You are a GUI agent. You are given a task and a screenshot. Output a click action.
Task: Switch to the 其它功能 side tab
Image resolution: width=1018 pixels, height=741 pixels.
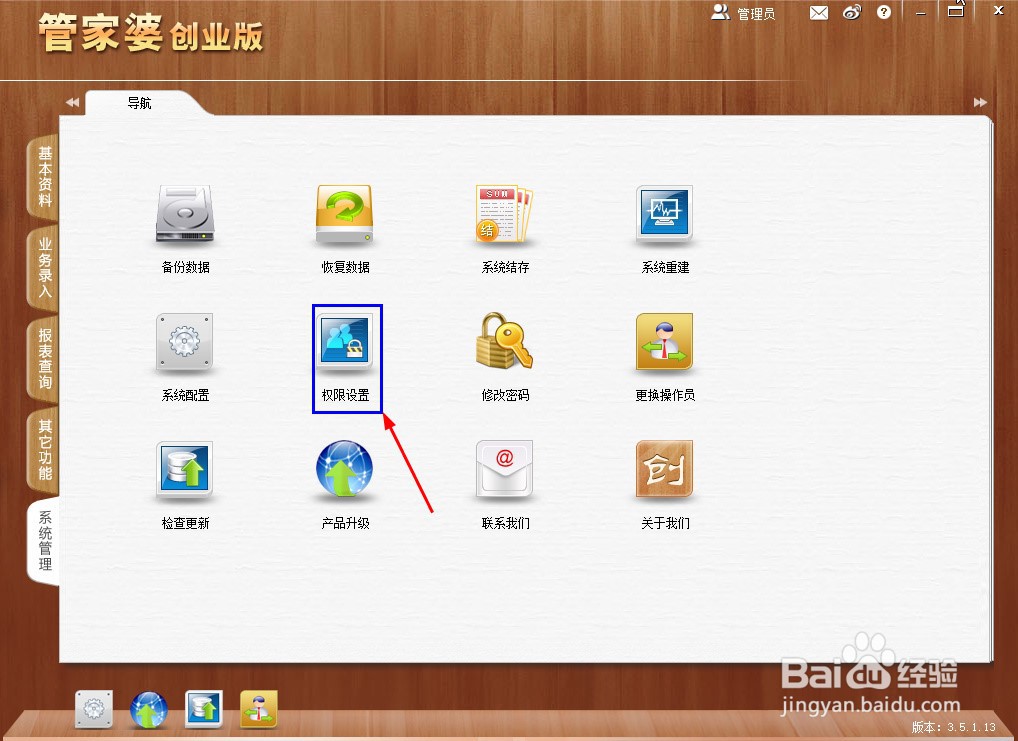[44, 449]
